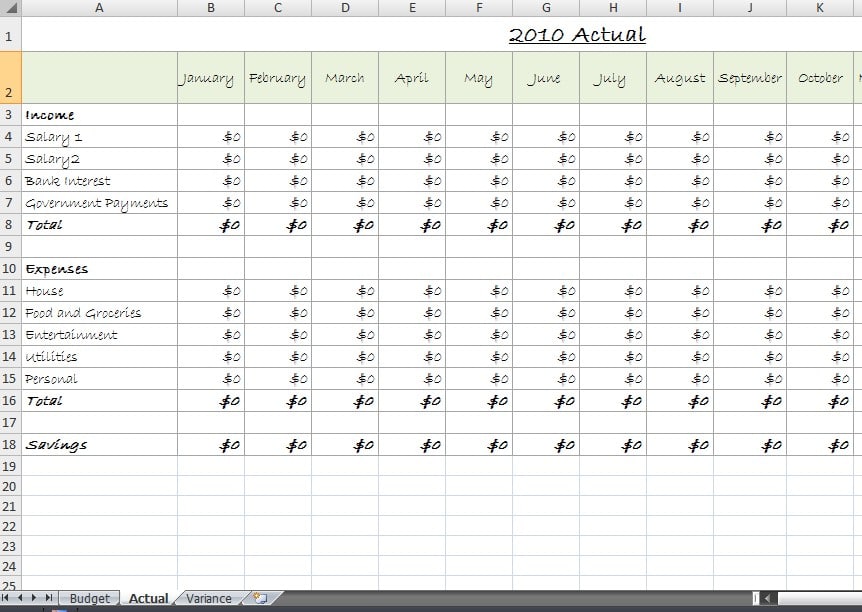Screen dimensions: 862x612
Task: Click Bank Interest value for March
Action: 344,181
